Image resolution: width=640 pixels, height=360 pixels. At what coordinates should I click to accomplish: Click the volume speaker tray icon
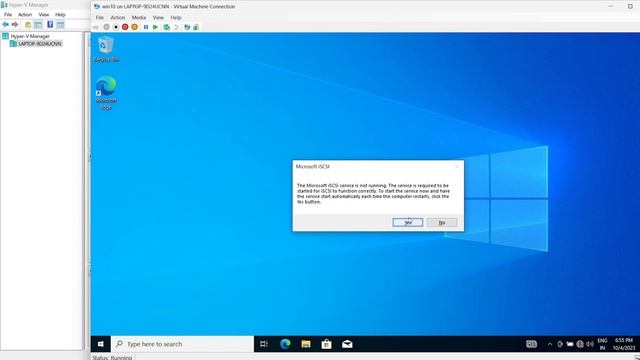point(590,344)
